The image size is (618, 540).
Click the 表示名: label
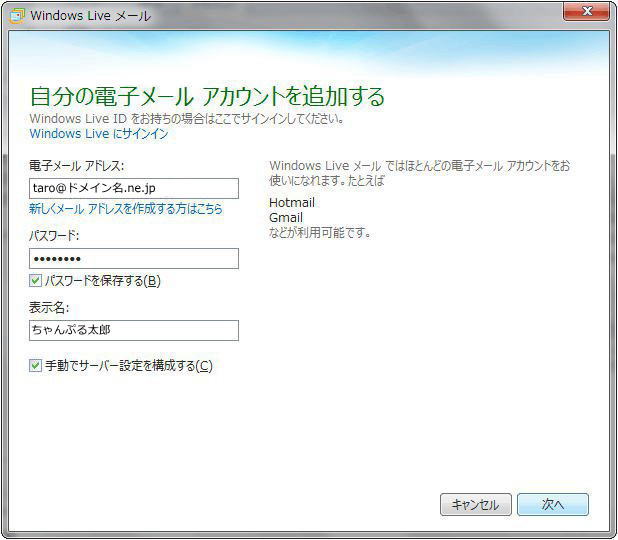point(49,308)
